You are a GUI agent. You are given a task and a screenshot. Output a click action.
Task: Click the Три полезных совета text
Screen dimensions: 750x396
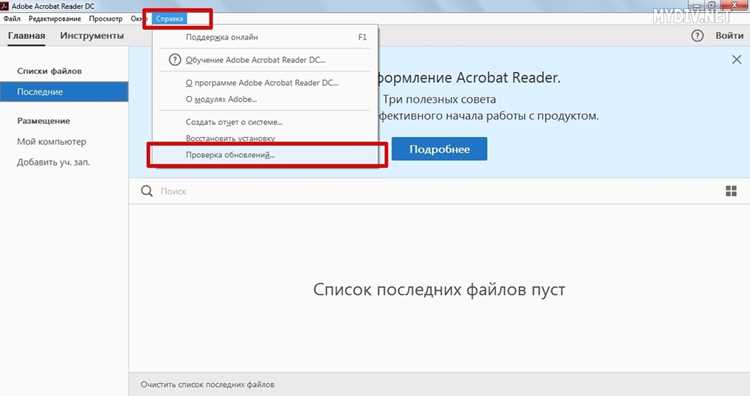(439, 99)
